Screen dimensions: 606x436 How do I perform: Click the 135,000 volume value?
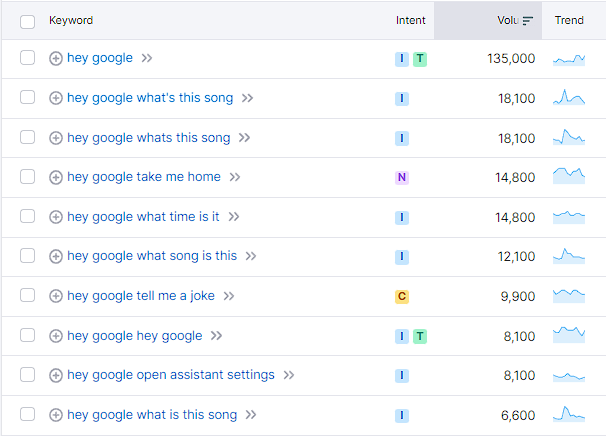point(511,59)
